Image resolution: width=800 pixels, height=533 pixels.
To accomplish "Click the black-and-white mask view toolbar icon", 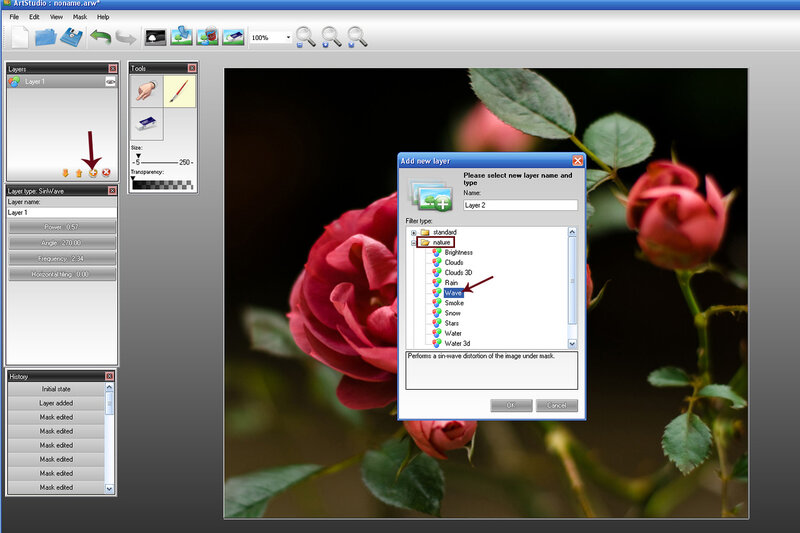I will [x=155, y=38].
